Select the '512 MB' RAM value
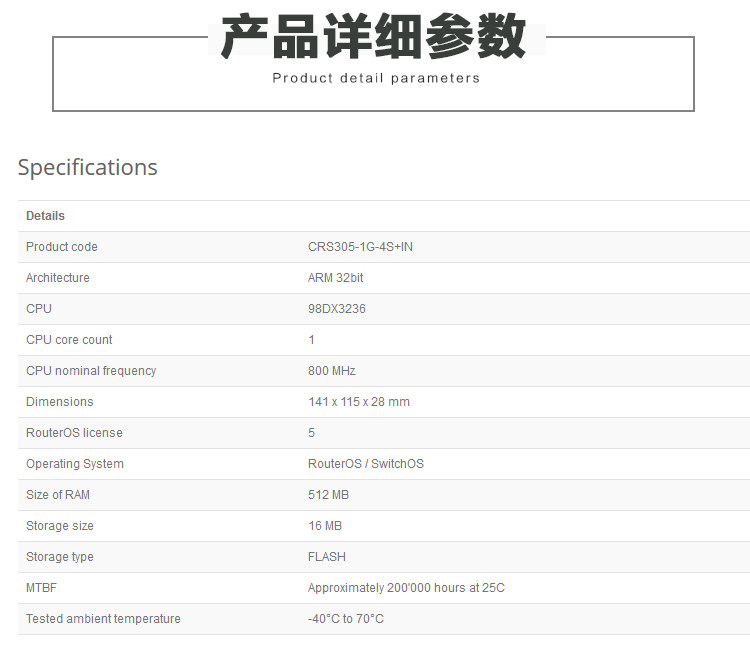750x653 pixels. [x=329, y=495]
